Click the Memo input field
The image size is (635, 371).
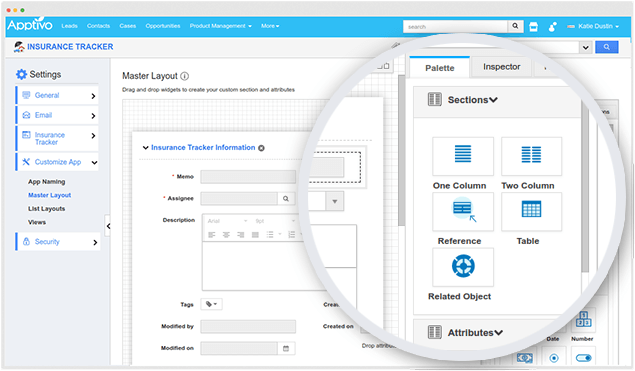click(248, 177)
